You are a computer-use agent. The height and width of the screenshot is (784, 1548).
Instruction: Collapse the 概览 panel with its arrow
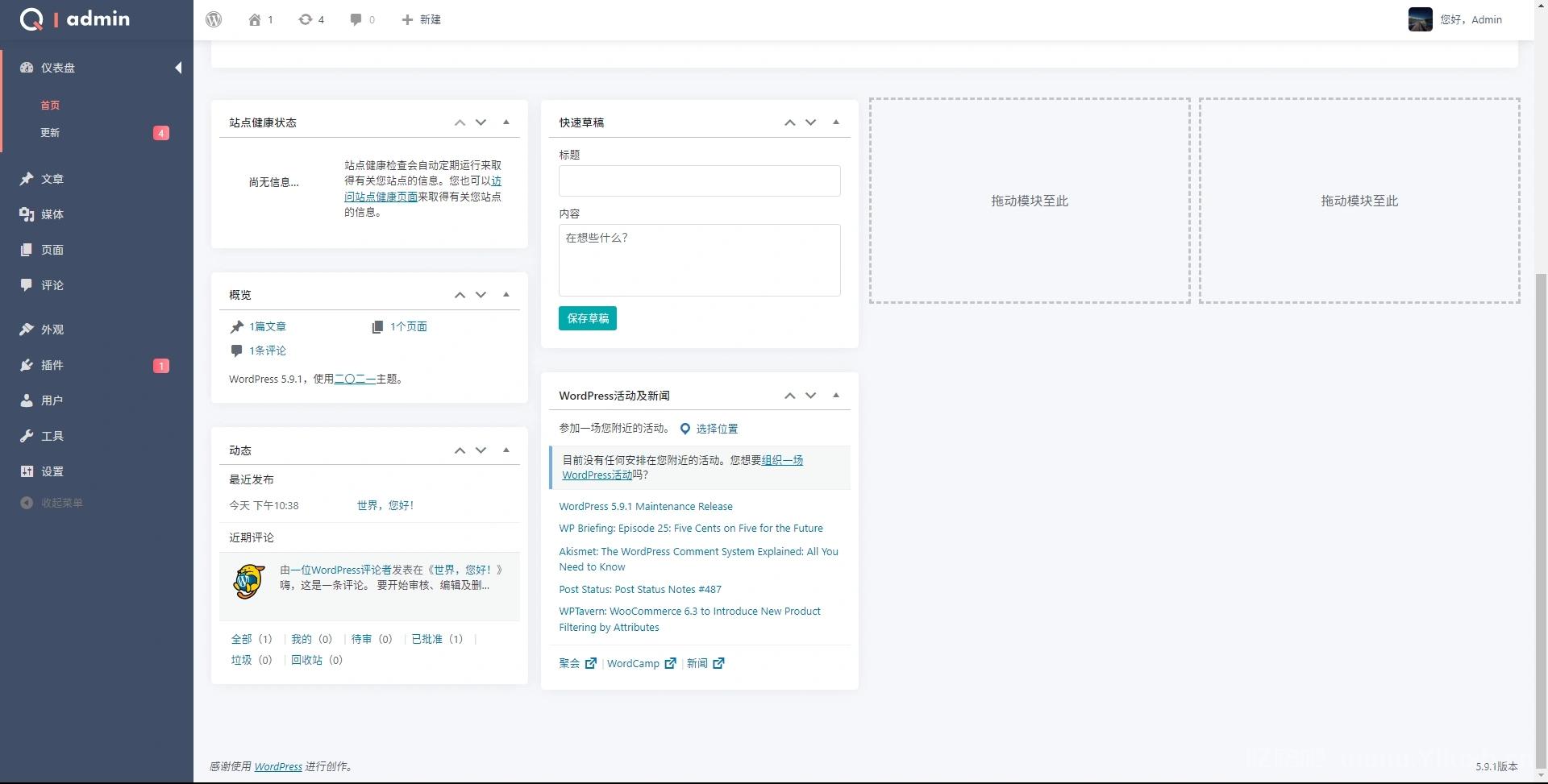(x=506, y=294)
